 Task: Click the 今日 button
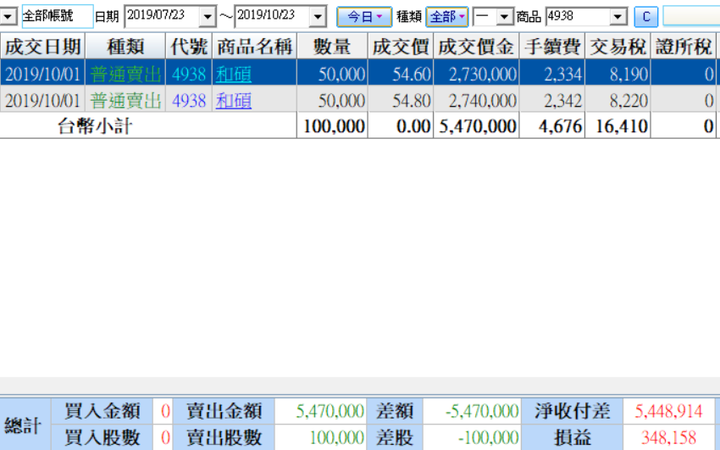[364, 17]
